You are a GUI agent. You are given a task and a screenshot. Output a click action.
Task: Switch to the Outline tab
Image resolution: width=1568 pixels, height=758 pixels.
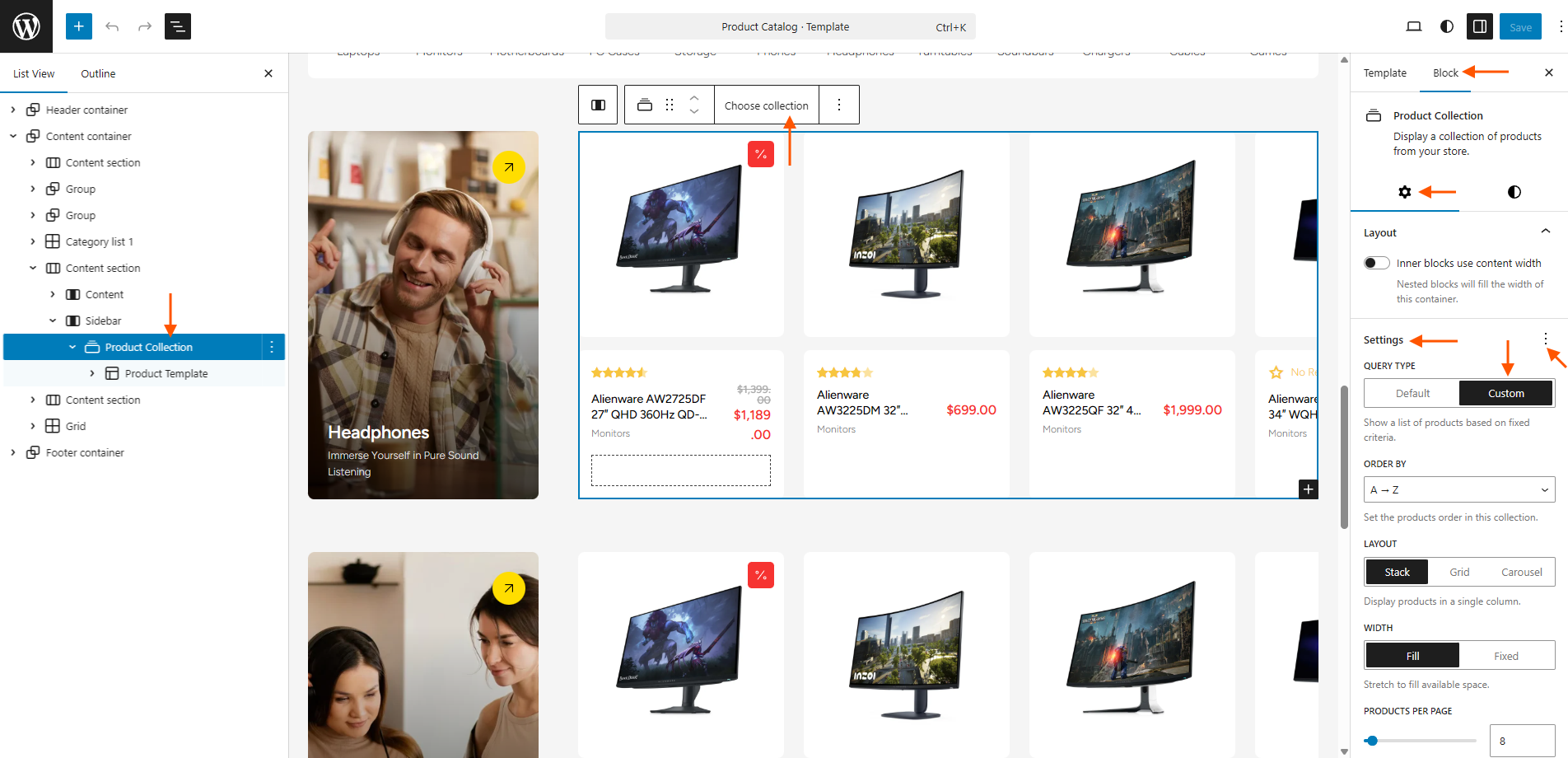click(x=98, y=73)
